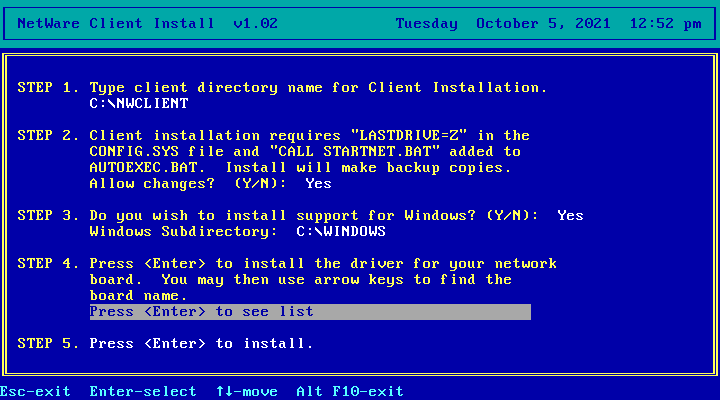Click the 'STEP 1.' label
This screenshot has height=400, width=720.
[48, 87]
